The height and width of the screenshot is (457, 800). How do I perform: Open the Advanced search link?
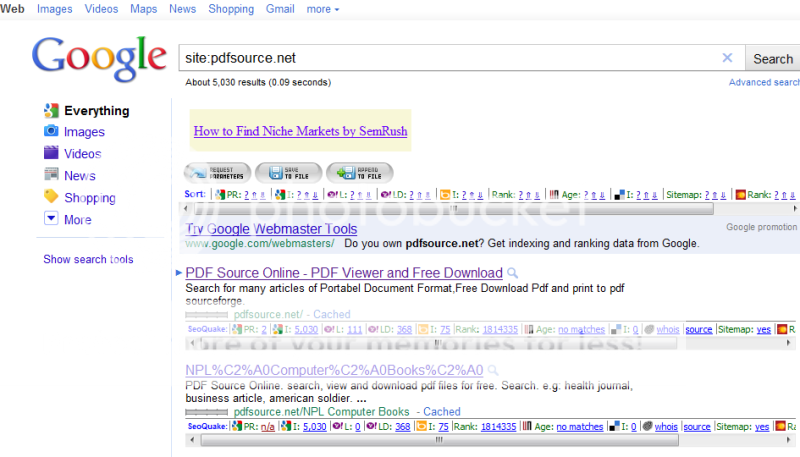[764, 83]
